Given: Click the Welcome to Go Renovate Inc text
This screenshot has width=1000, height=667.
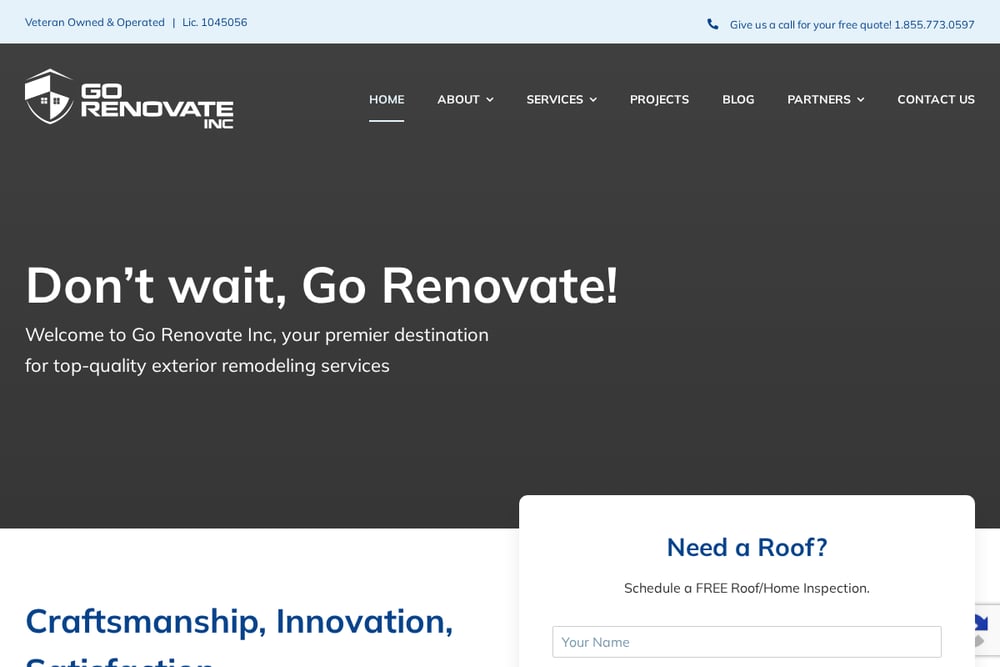Looking at the screenshot, I should [x=256, y=350].
